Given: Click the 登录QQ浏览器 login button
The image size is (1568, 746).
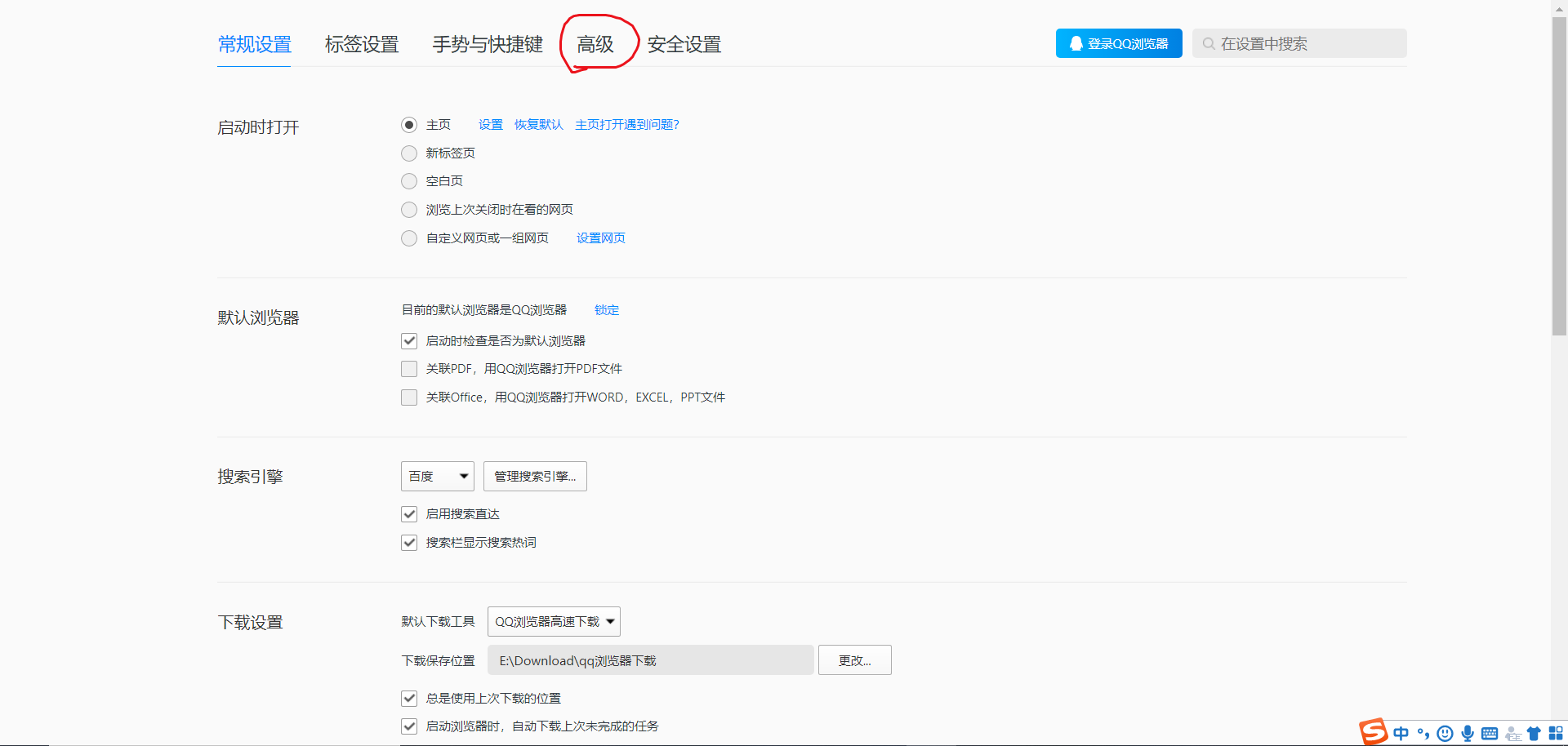Looking at the screenshot, I should coord(1119,43).
